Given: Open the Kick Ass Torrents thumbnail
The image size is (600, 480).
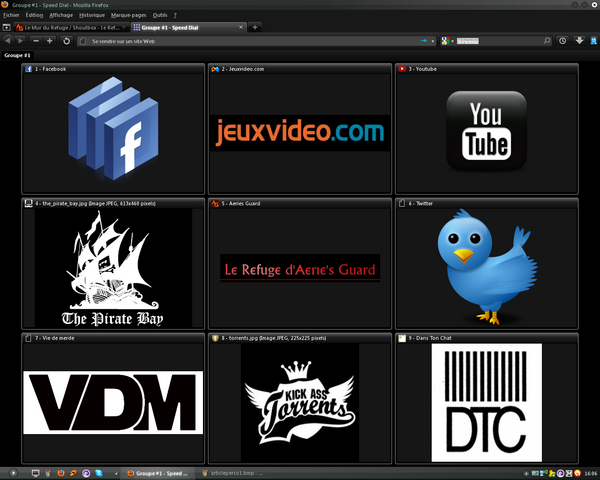Looking at the screenshot, I should [300, 403].
